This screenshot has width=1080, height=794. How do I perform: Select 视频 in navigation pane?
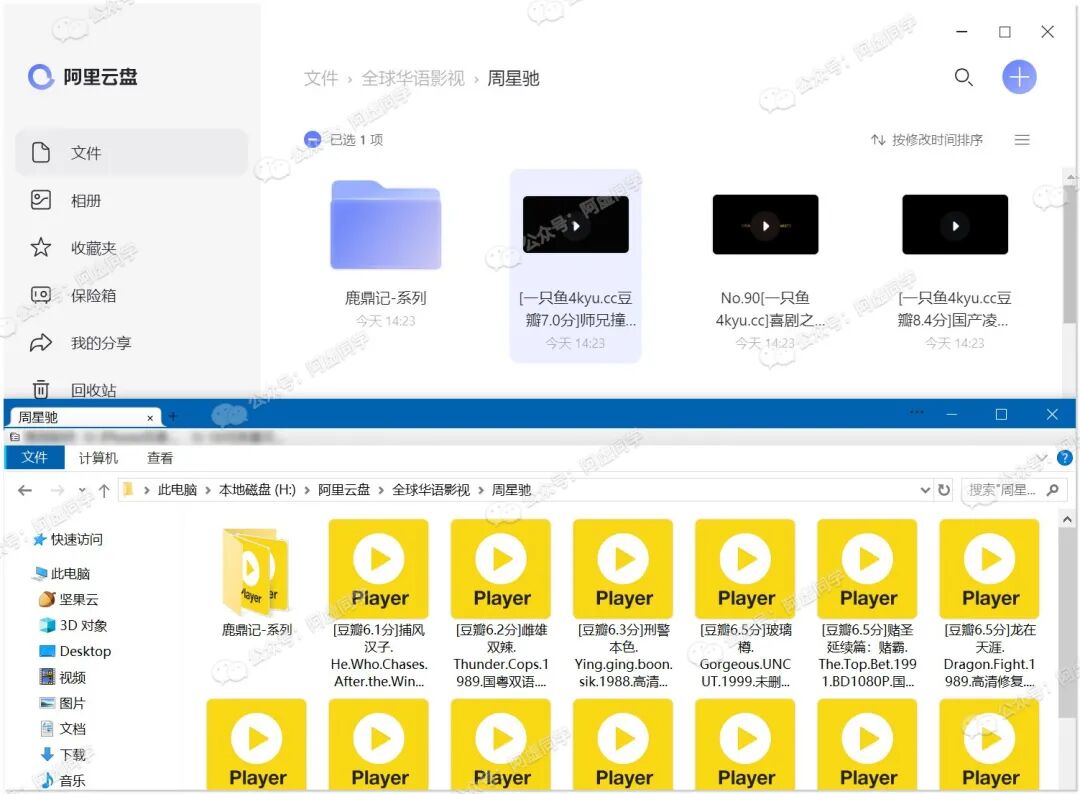coord(63,677)
